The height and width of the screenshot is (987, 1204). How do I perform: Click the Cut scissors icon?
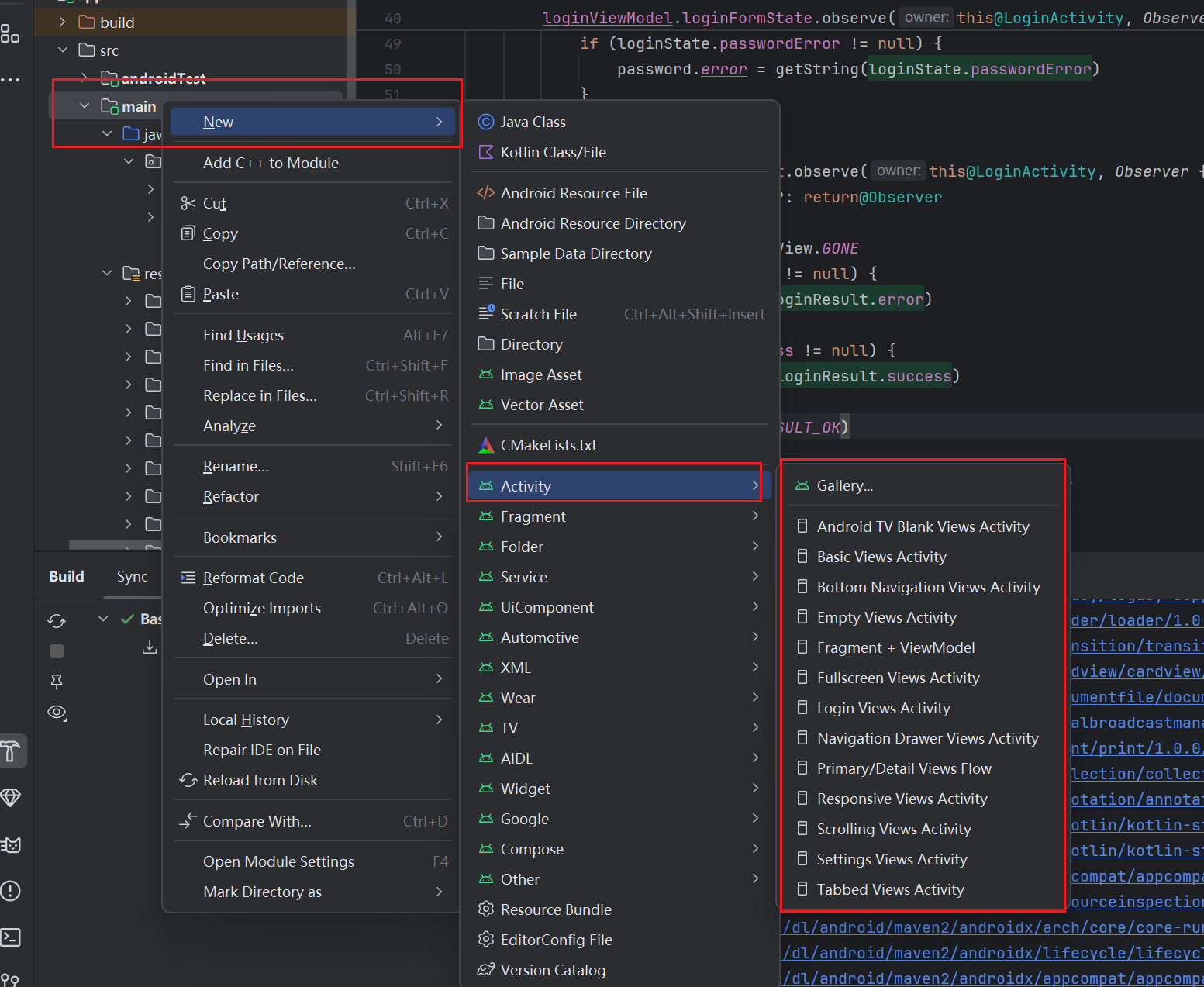(x=188, y=203)
